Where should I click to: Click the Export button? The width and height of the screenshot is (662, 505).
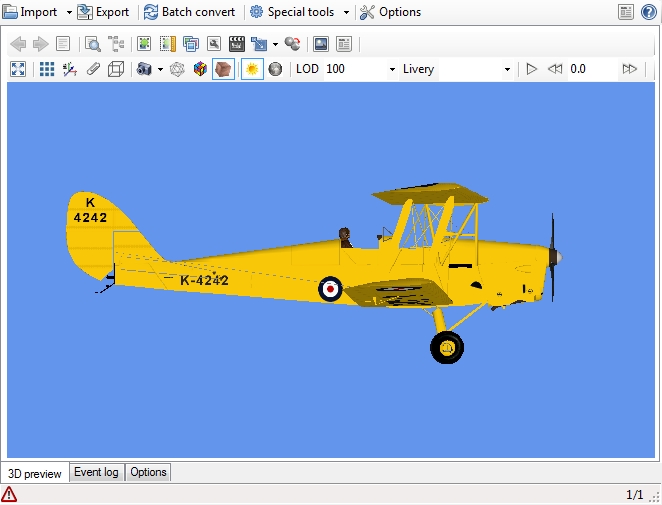[104, 12]
